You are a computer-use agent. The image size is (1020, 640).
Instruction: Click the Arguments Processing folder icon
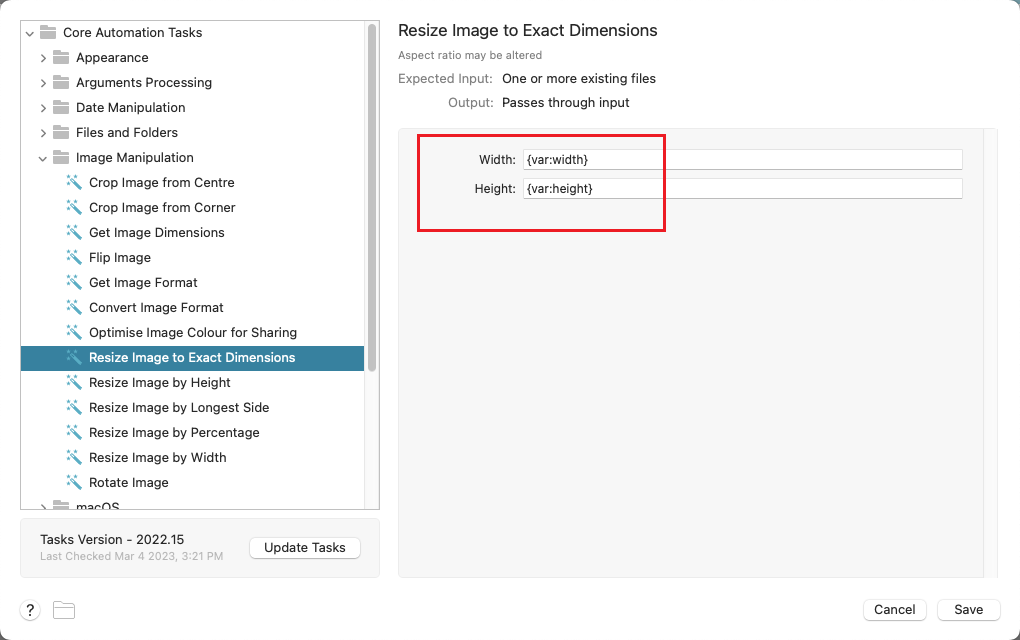tap(61, 82)
